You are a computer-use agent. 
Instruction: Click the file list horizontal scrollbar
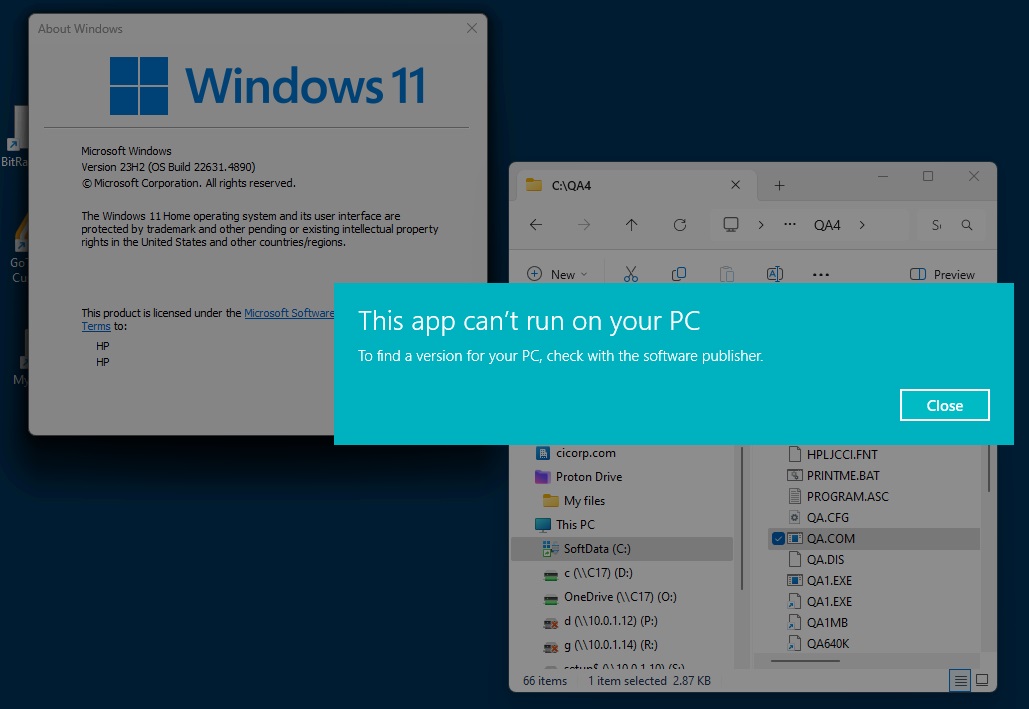[x=805, y=661]
